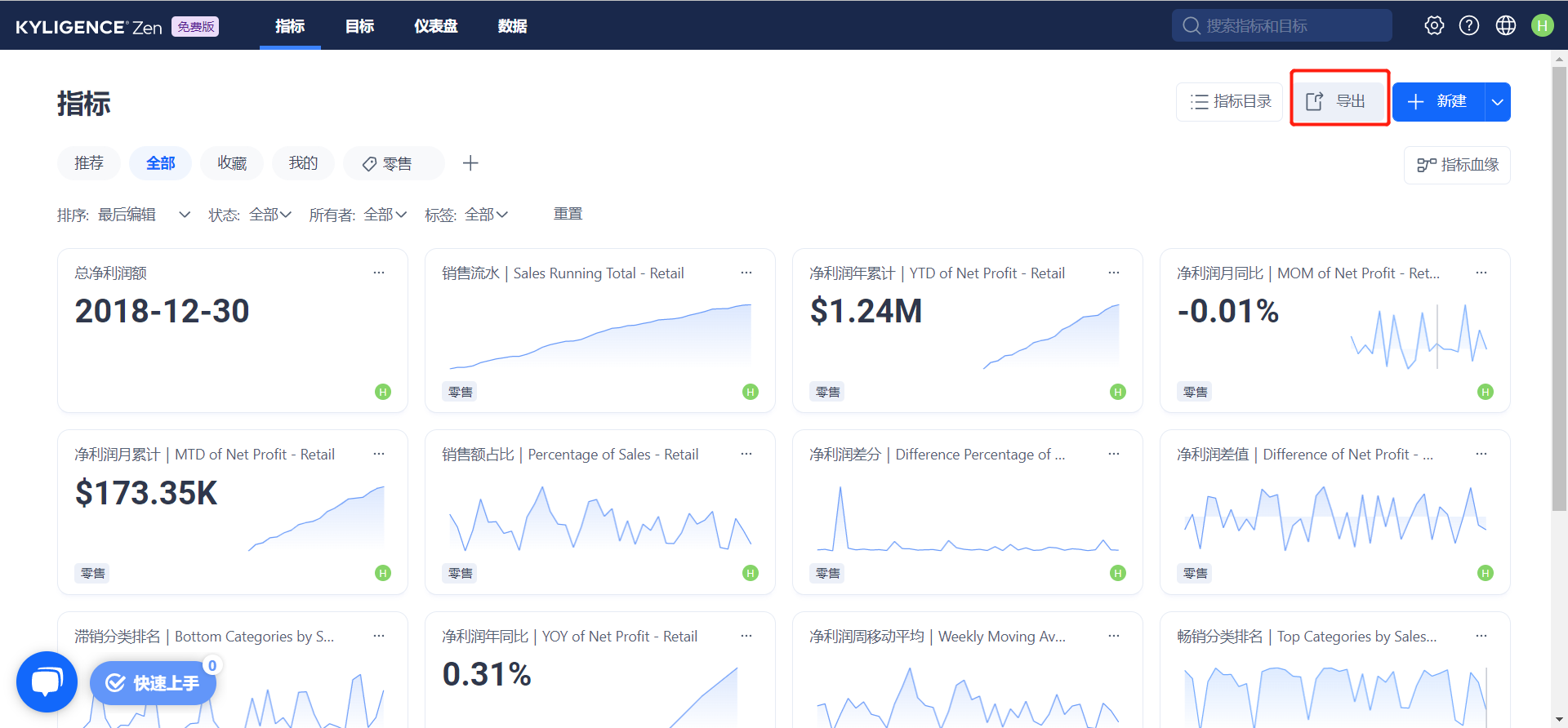
Task: Select the 全部 filter tab
Action: pyautogui.click(x=161, y=163)
